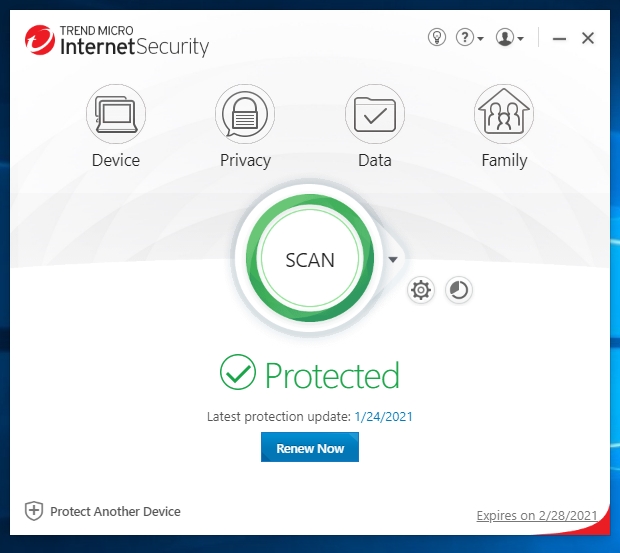Click the lightbulb tips icon
Screen dimensions: 620x553
click(x=437, y=38)
